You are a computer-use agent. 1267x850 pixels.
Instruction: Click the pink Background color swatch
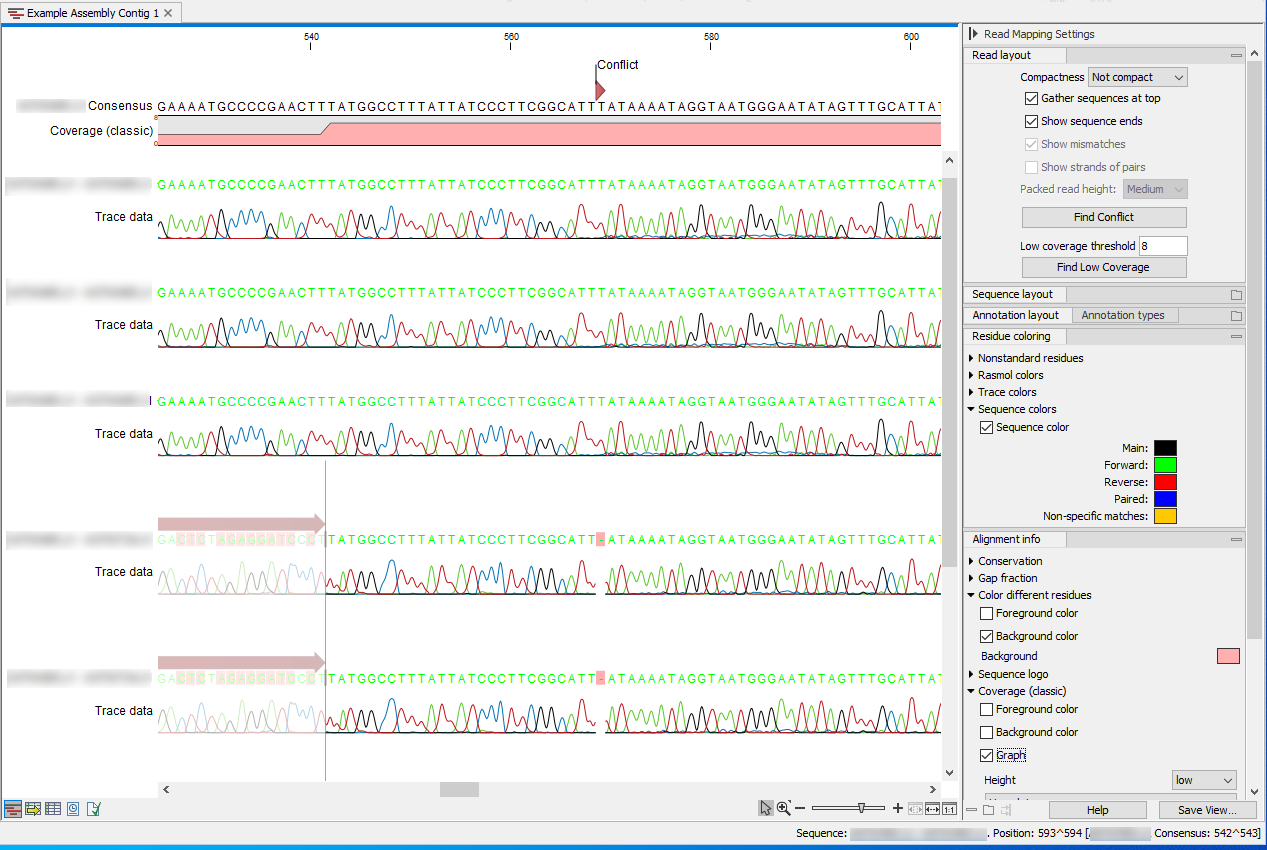[x=1228, y=656]
